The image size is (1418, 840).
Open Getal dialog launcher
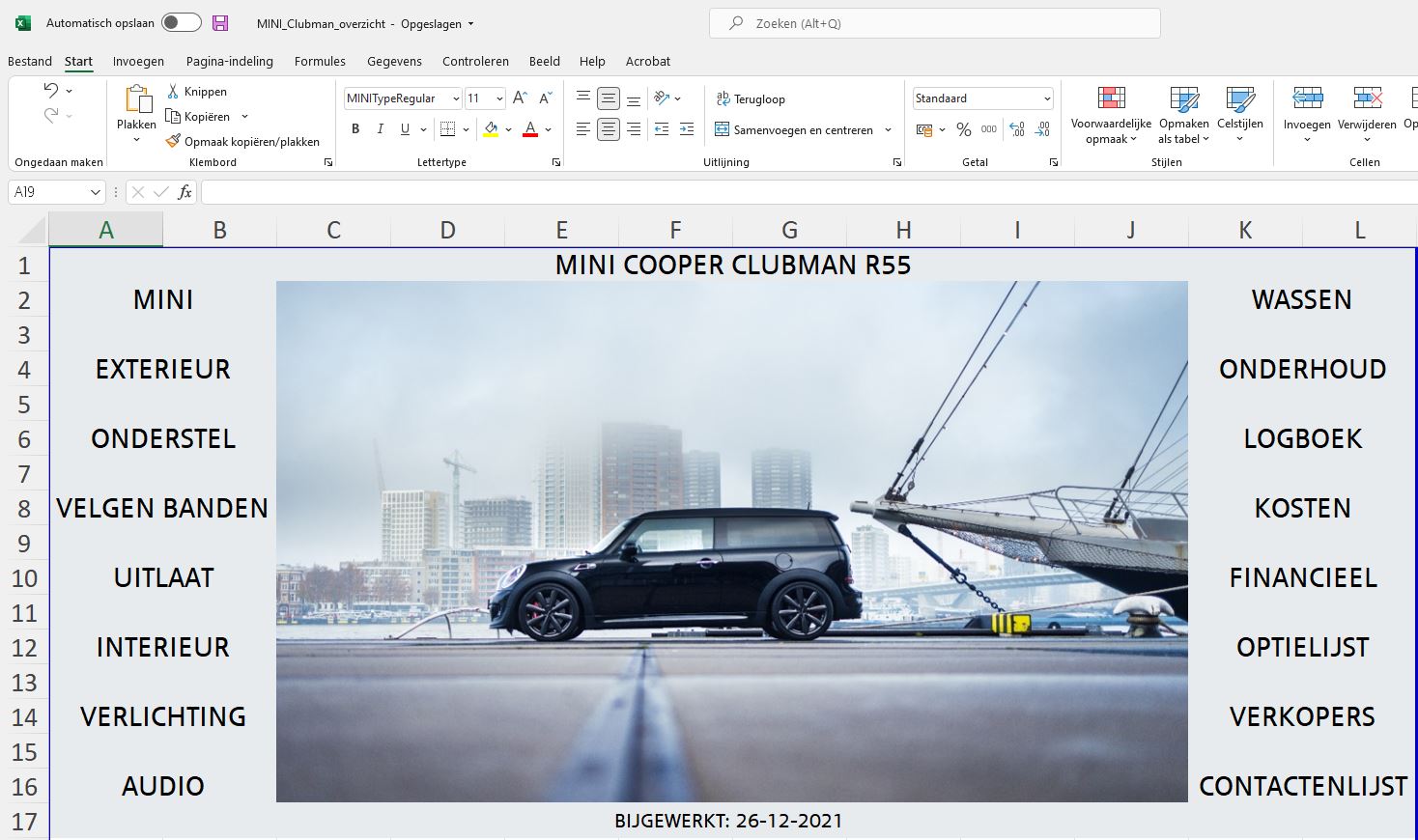click(x=1053, y=162)
